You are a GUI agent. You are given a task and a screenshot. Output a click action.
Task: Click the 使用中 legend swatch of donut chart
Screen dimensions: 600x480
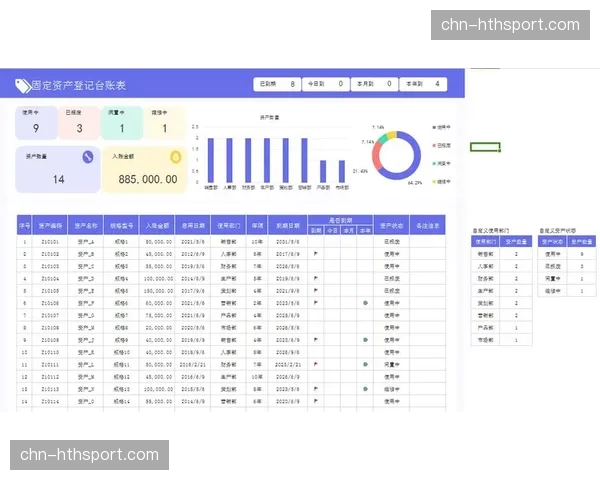tap(434, 128)
